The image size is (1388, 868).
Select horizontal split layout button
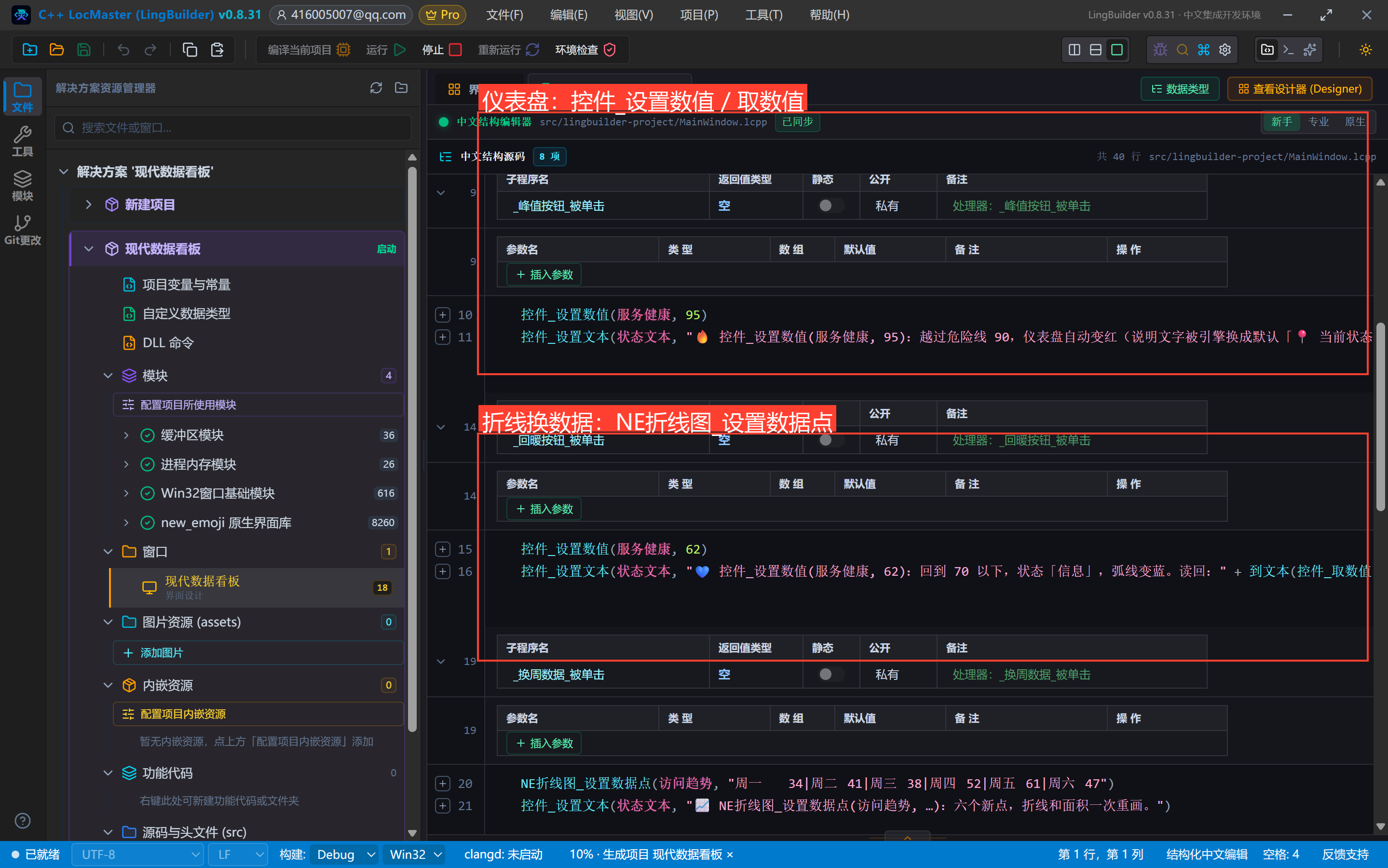pyautogui.click(x=1095, y=50)
